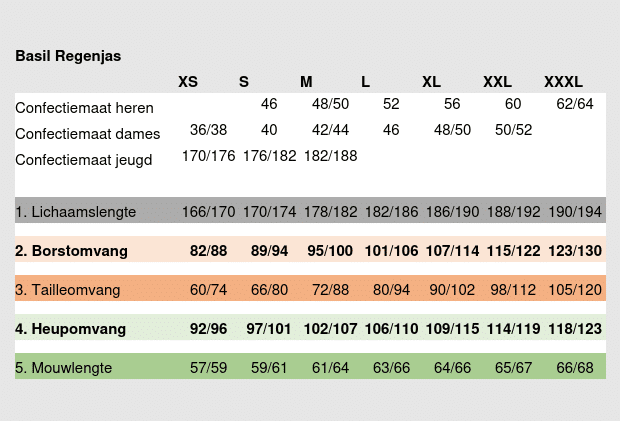Image resolution: width=620 pixels, height=421 pixels.
Task: Click the '5. Mouwlengte' row label
Action: click(x=63, y=368)
